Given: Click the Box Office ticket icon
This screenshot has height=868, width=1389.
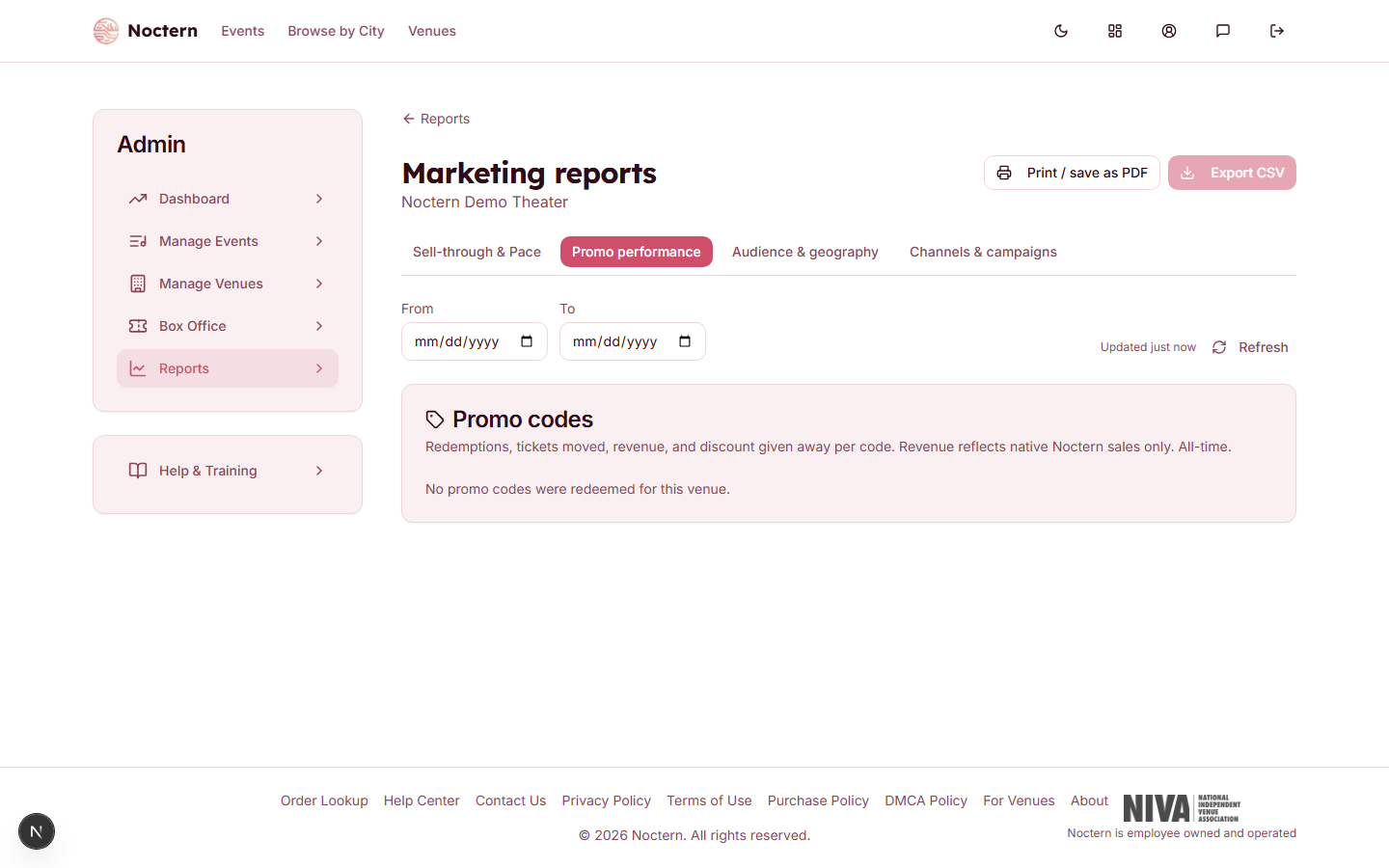Looking at the screenshot, I should [138, 326].
